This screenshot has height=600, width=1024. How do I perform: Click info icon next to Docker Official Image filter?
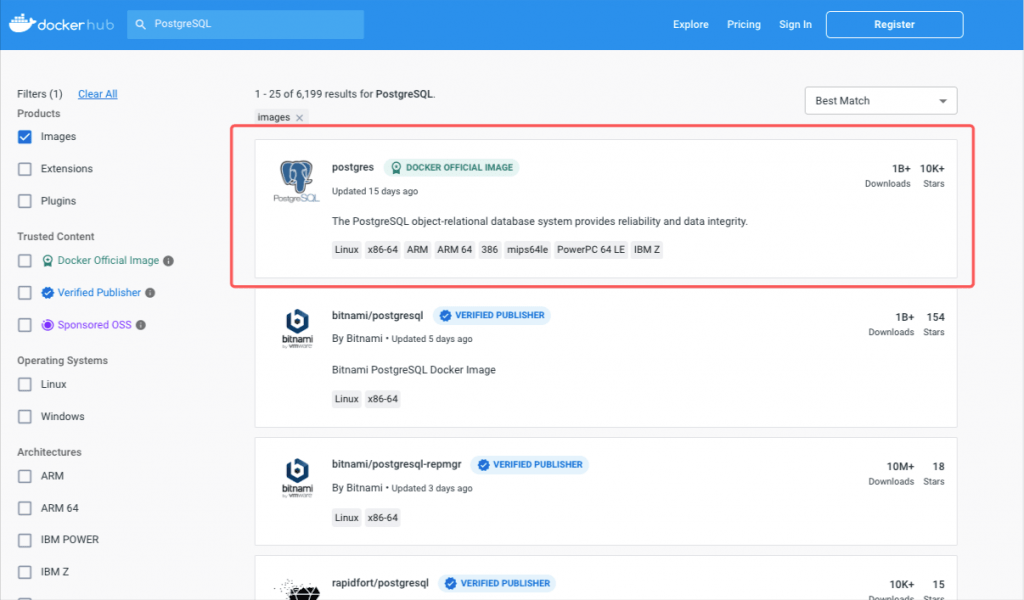(168, 261)
